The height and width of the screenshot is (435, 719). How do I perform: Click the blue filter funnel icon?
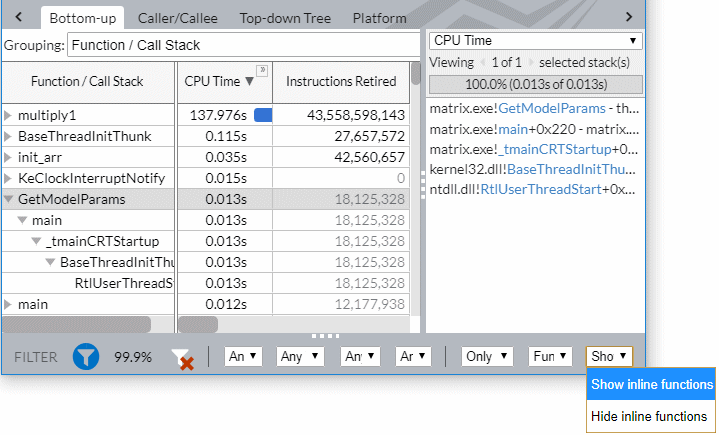coord(86,356)
